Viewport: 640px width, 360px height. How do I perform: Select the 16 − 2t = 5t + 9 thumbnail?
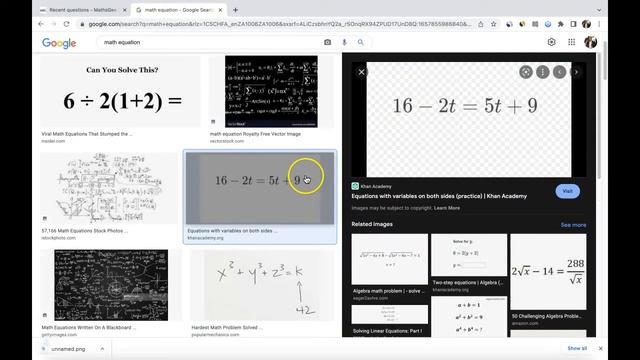coord(260,188)
